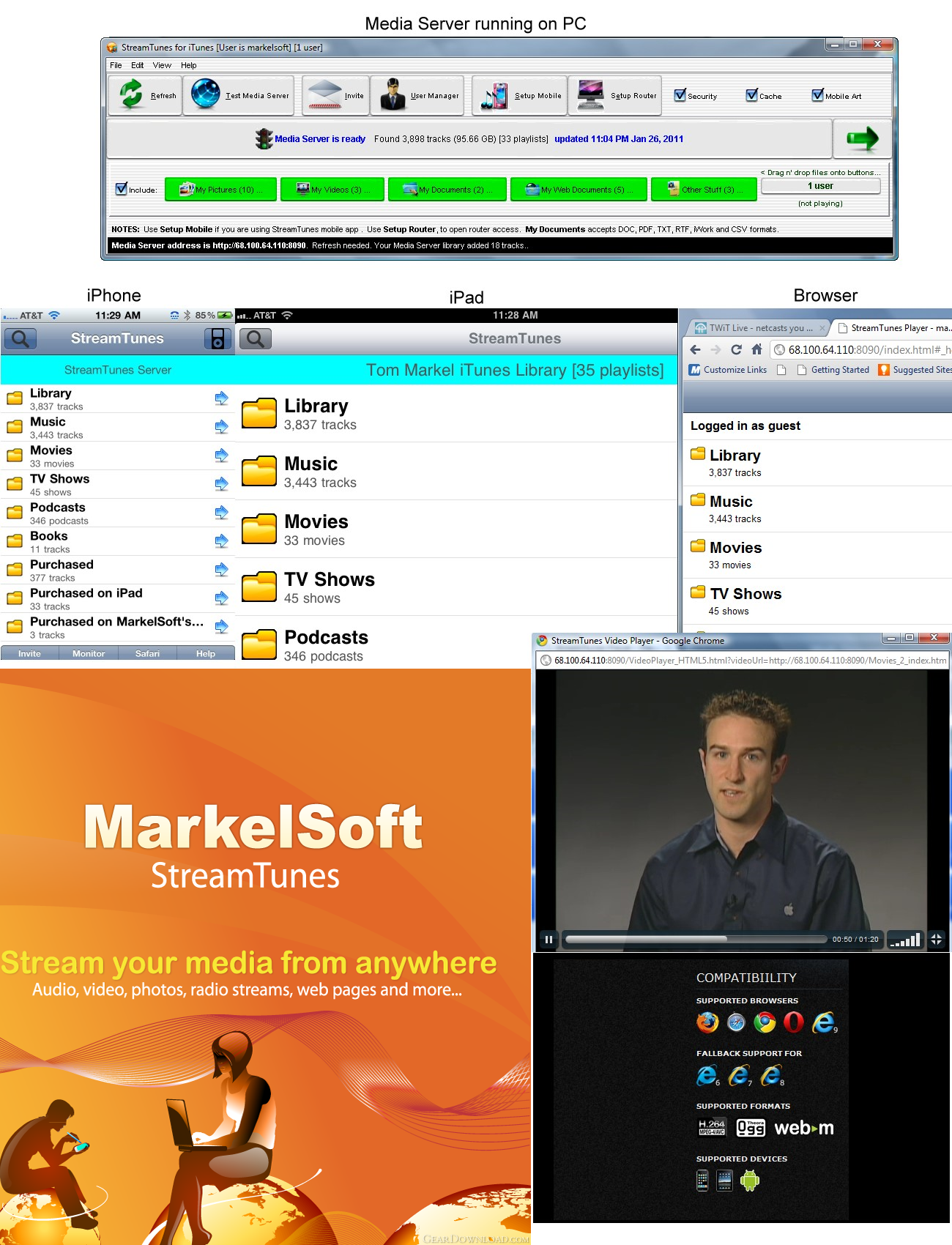Click the Chrome icon under Supported Browsers
The width and height of the screenshot is (952, 1245).
point(765,1022)
